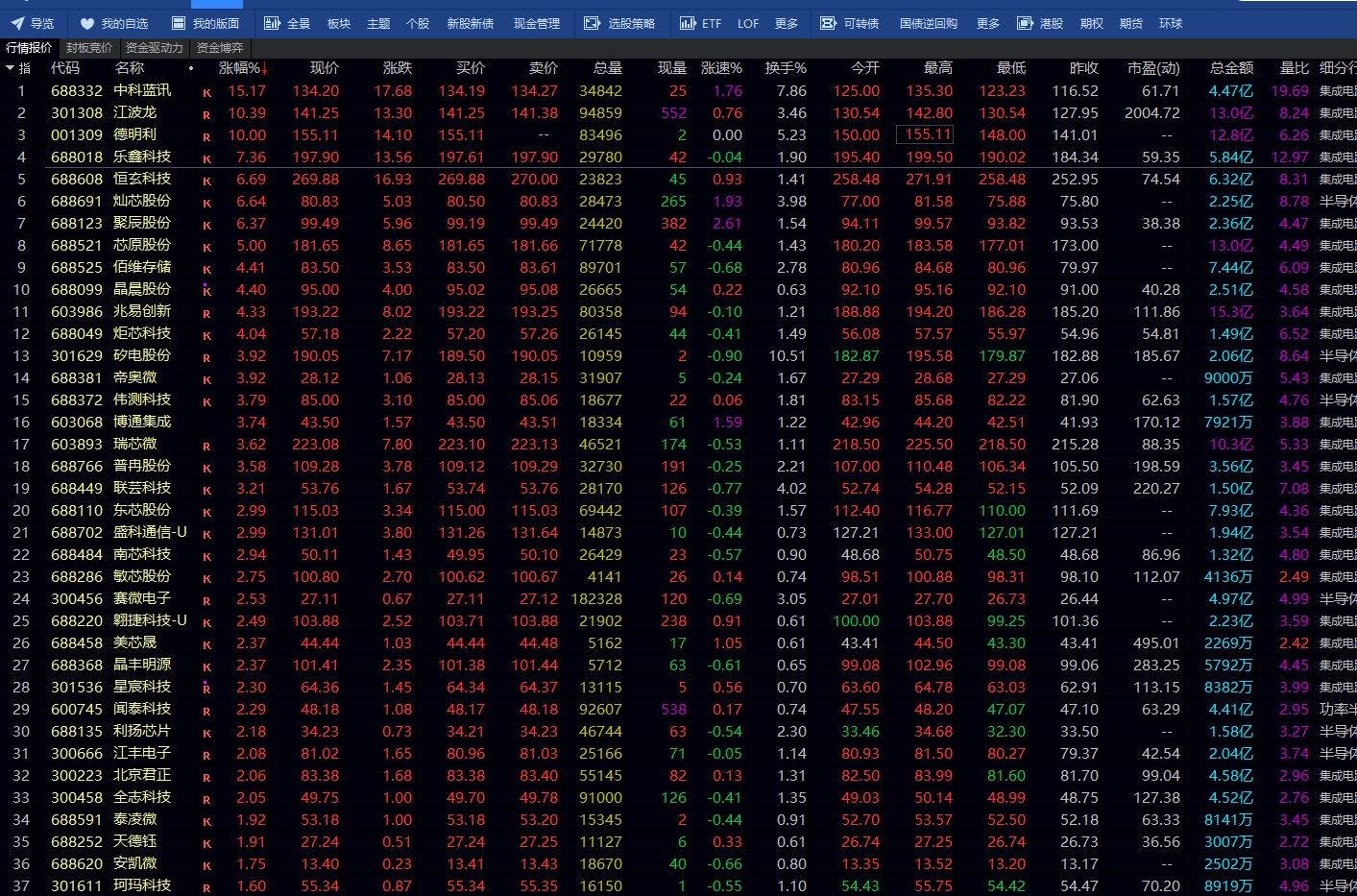The height and width of the screenshot is (896, 1357).
Task: Click the K marker in 灿芯股份 row
Action: (206, 204)
